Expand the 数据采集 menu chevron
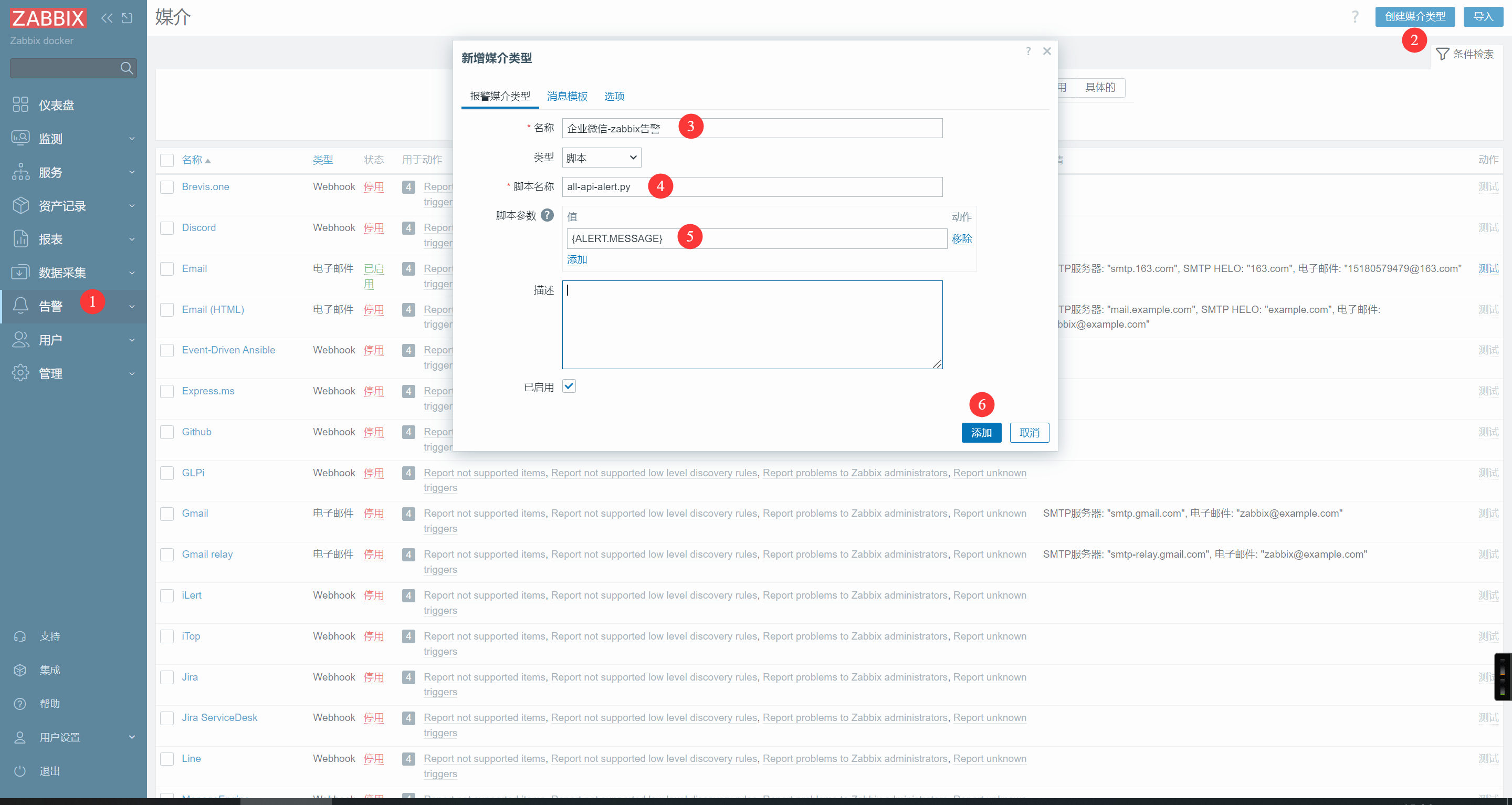This screenshot has height=805, width=1512. 131,273
